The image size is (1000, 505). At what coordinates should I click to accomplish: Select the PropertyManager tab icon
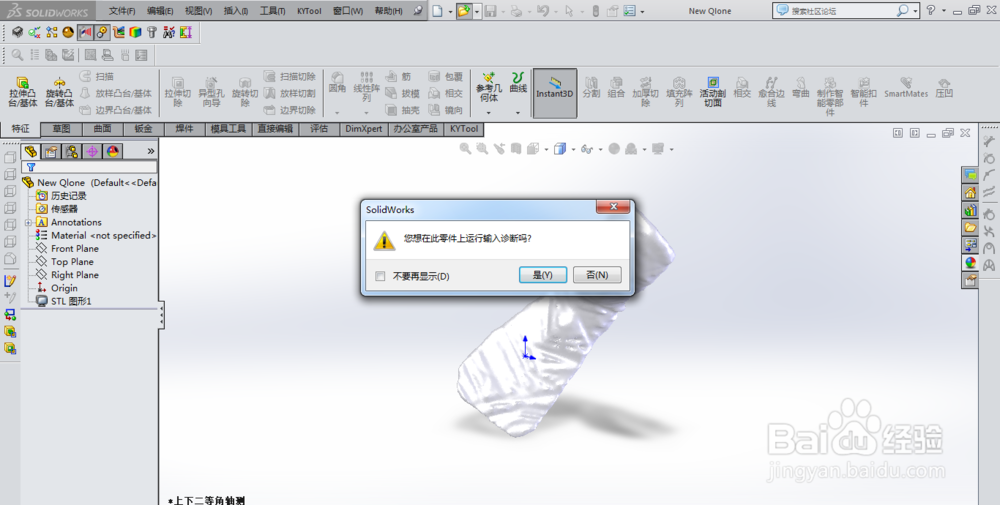pyautogui.click(x=51, y=151)
